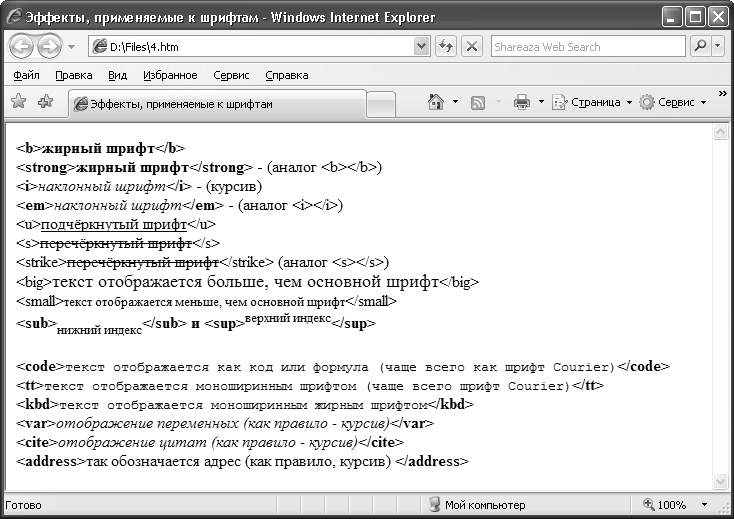Open Favorites Center star icon
This screenshot has width=734, height=519.
point(18,101)
